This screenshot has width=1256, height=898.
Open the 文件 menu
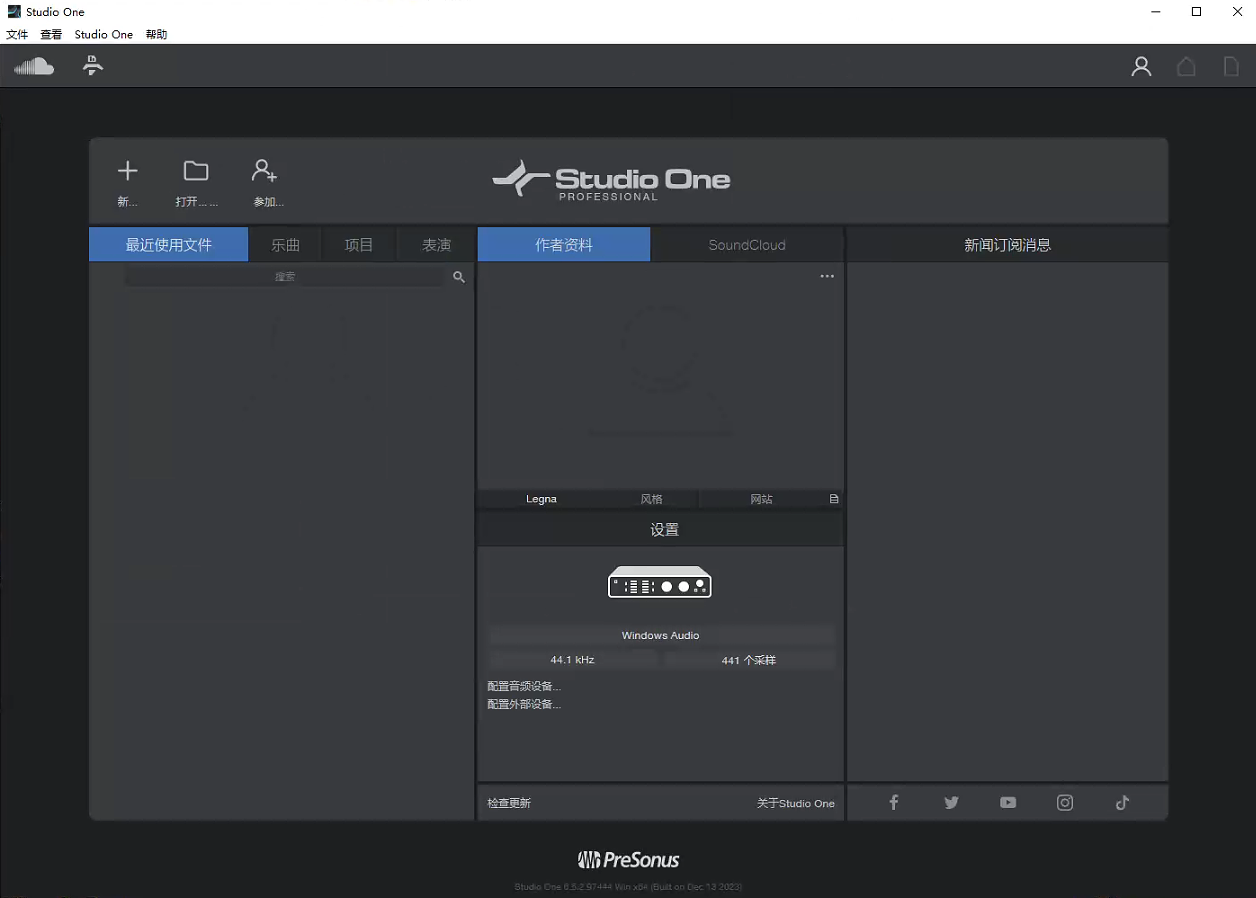pyautogui.click(x=17, y=34)
